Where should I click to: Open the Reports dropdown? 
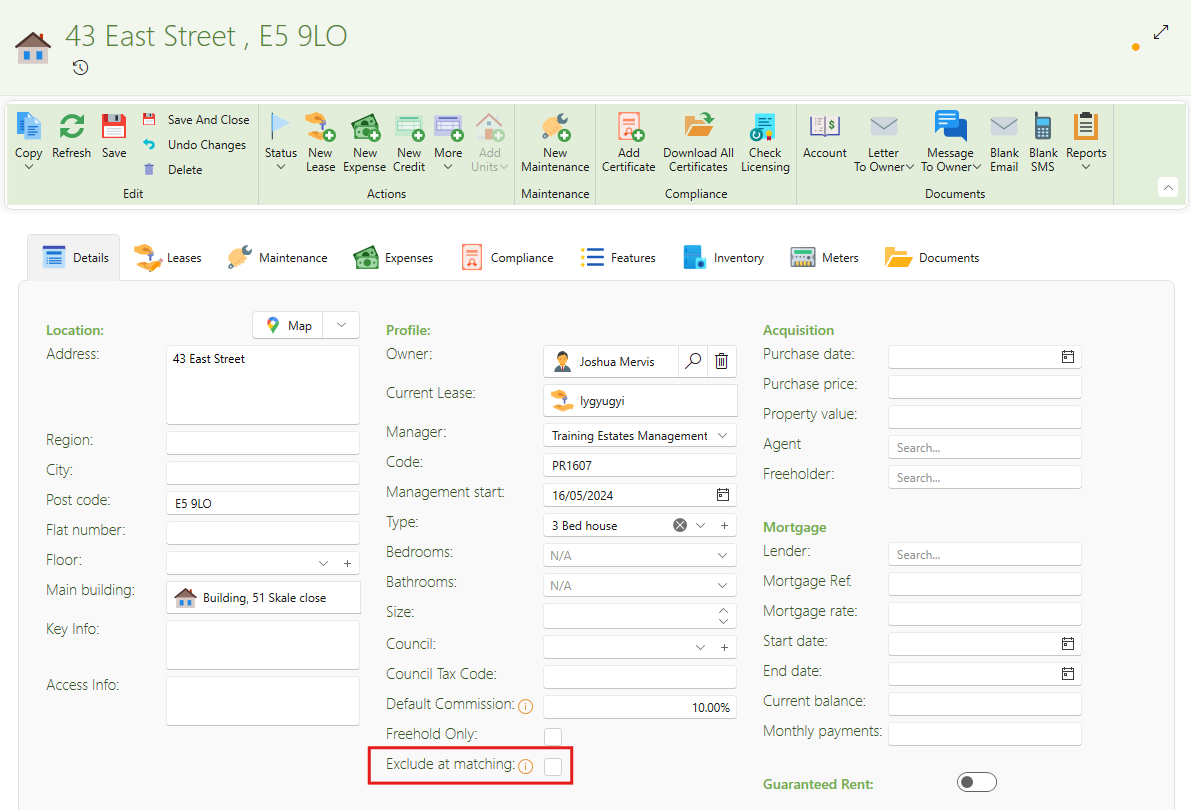tap(1086, 167)
